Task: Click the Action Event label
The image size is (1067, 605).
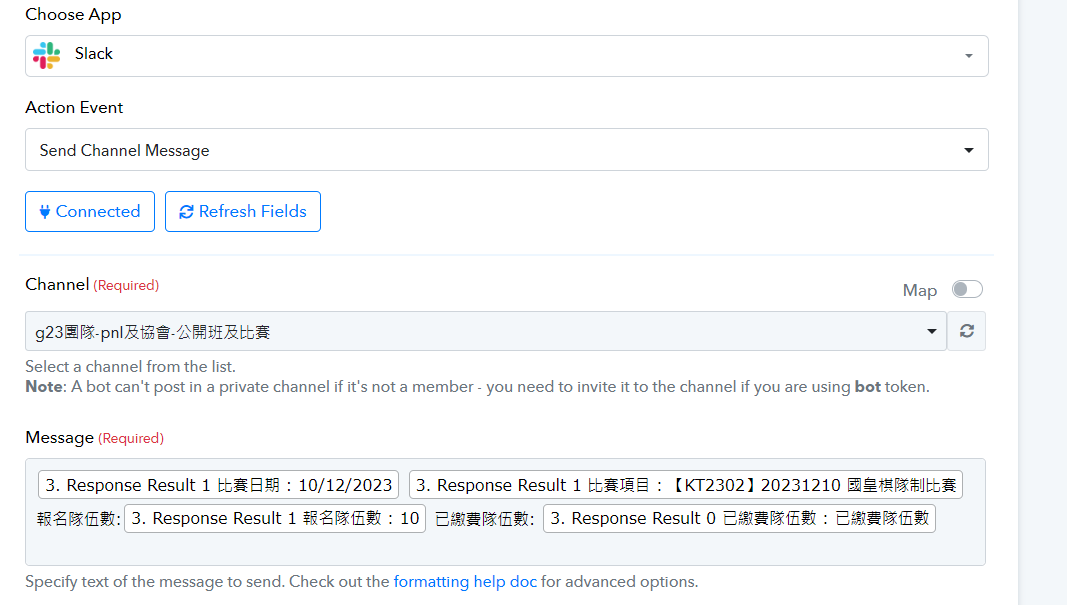Action: [x=74, y=108]
